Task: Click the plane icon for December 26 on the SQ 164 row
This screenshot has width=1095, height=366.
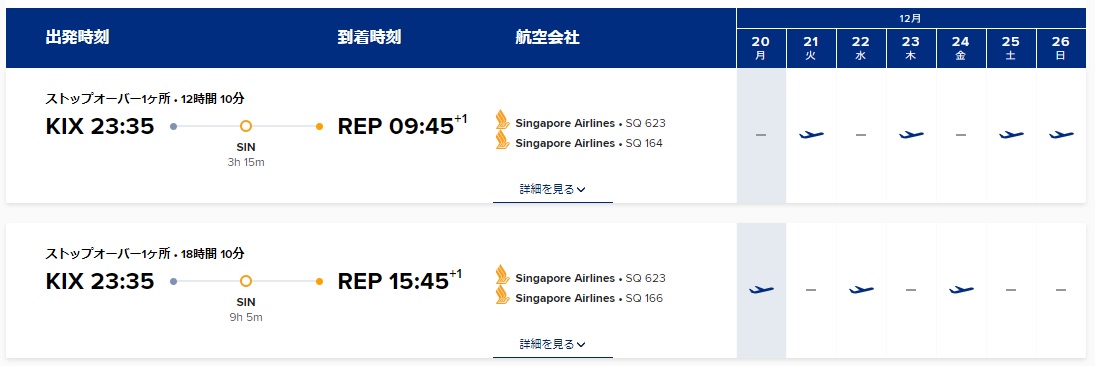Action: (x=1061, y=135)
